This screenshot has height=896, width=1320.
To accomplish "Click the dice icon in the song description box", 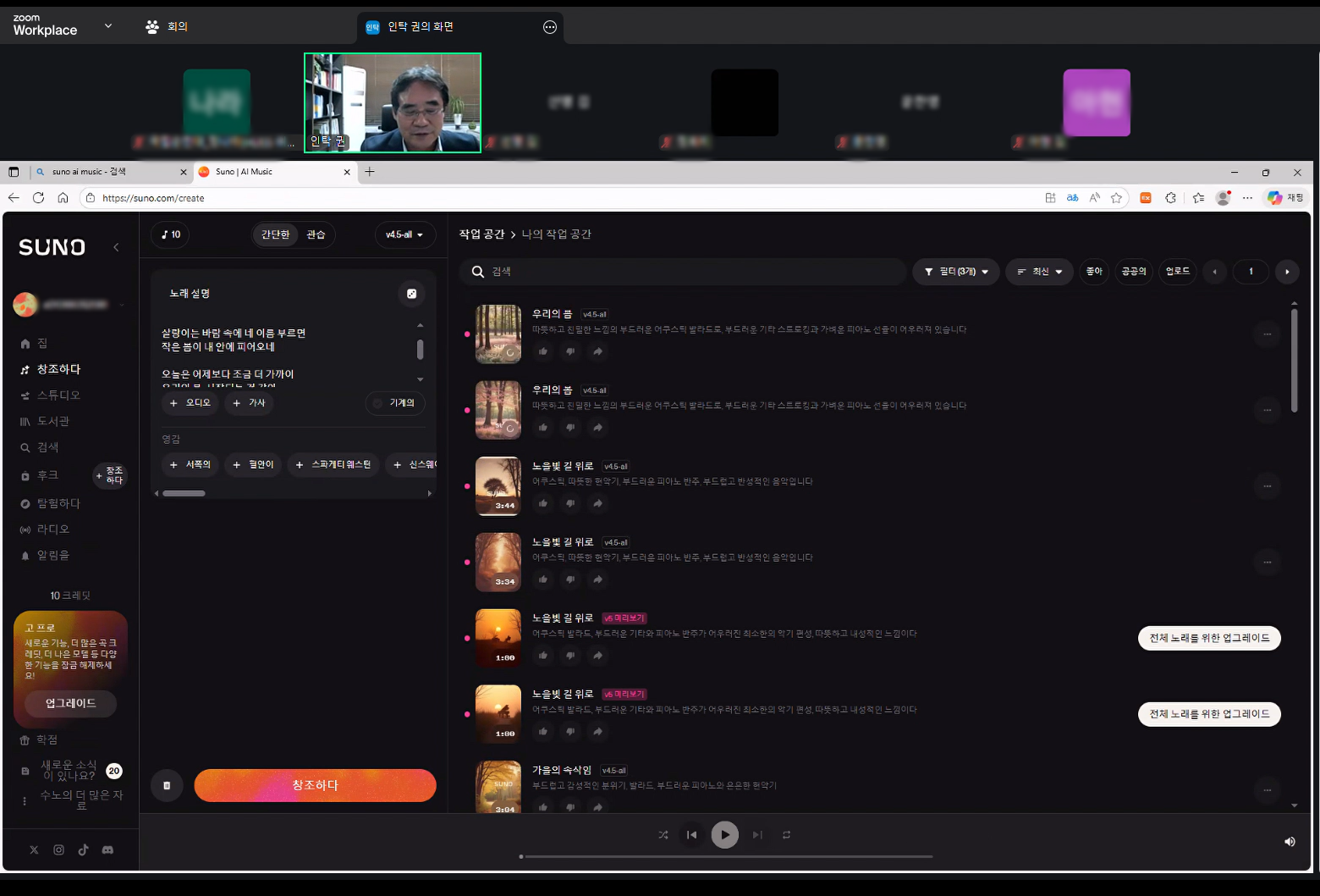I will (x=411, y=294).
